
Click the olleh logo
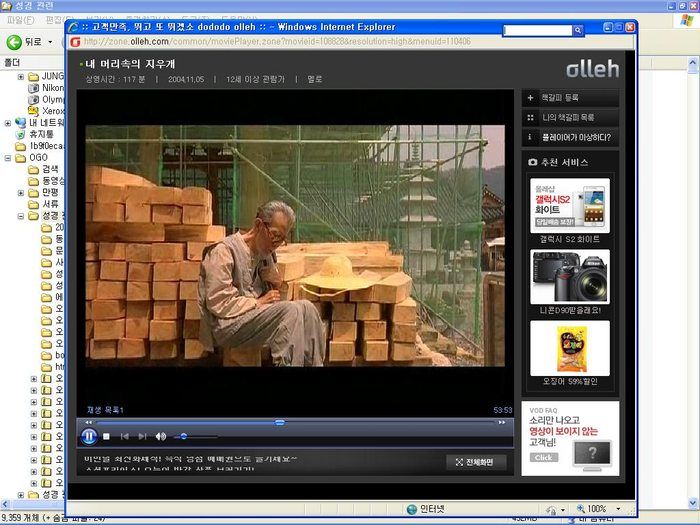pyautogui.click(x=592, y=69)
